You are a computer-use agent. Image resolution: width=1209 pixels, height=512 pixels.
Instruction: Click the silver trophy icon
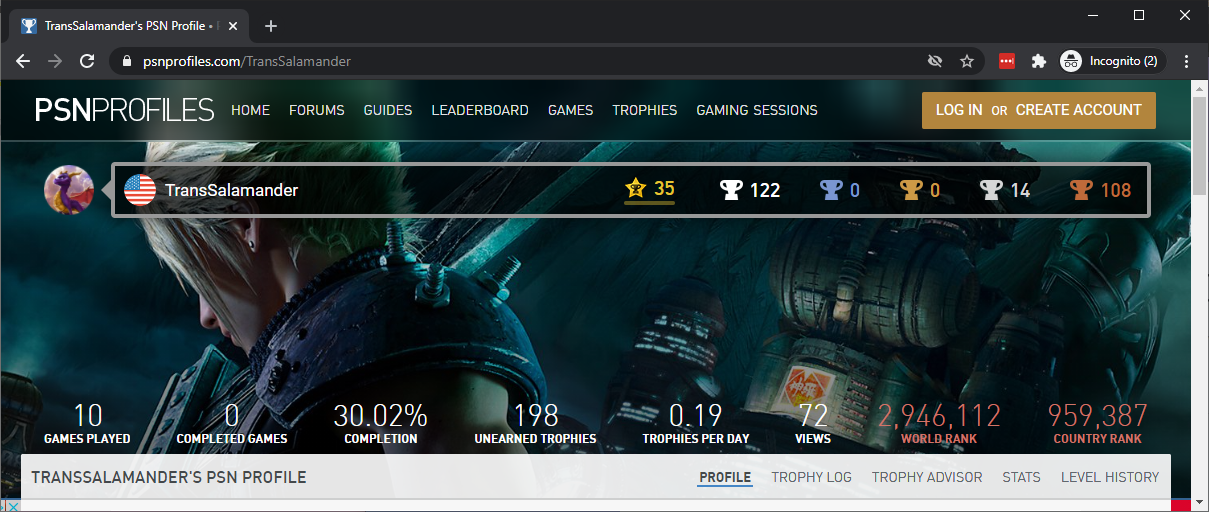pos(991,190)
